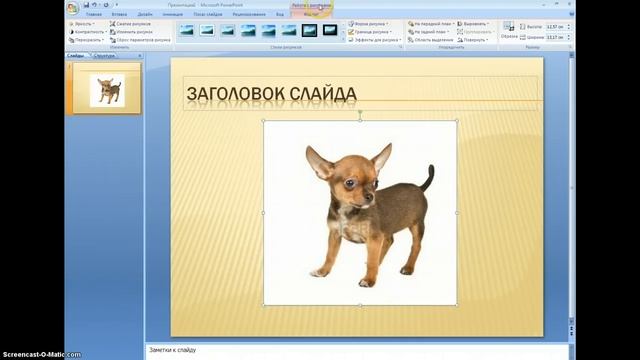Select the chihuahua picture on the slide
640x360 pixels.
(360, 213)
